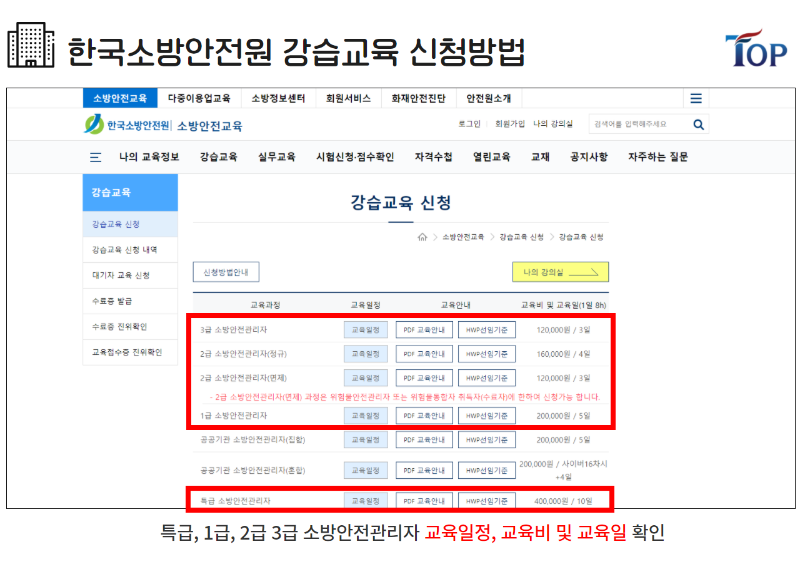Screen dimensions: 800x564
Task: Select the 다중이용업교육 top tab
Action: point(199,98)
